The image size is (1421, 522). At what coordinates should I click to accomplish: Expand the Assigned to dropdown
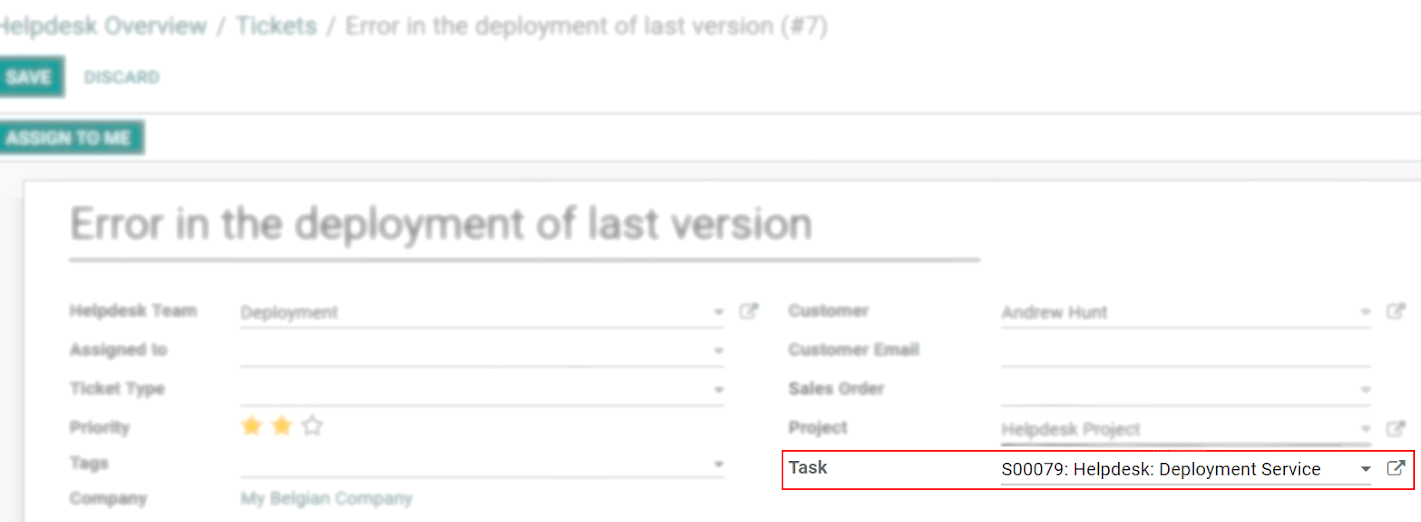pyautogui.click(x=718, y=351)
